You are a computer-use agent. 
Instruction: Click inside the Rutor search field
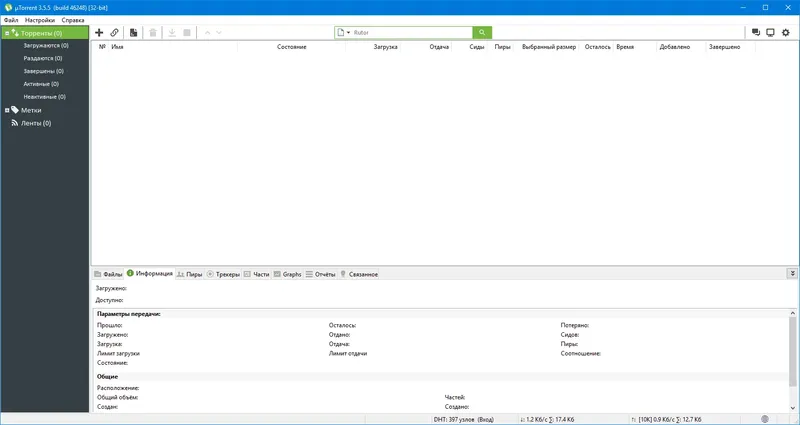tap(411, 33)
